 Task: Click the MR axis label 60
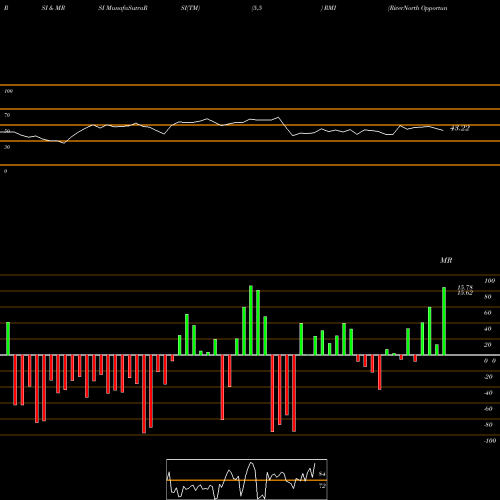(x=488, y=313)
